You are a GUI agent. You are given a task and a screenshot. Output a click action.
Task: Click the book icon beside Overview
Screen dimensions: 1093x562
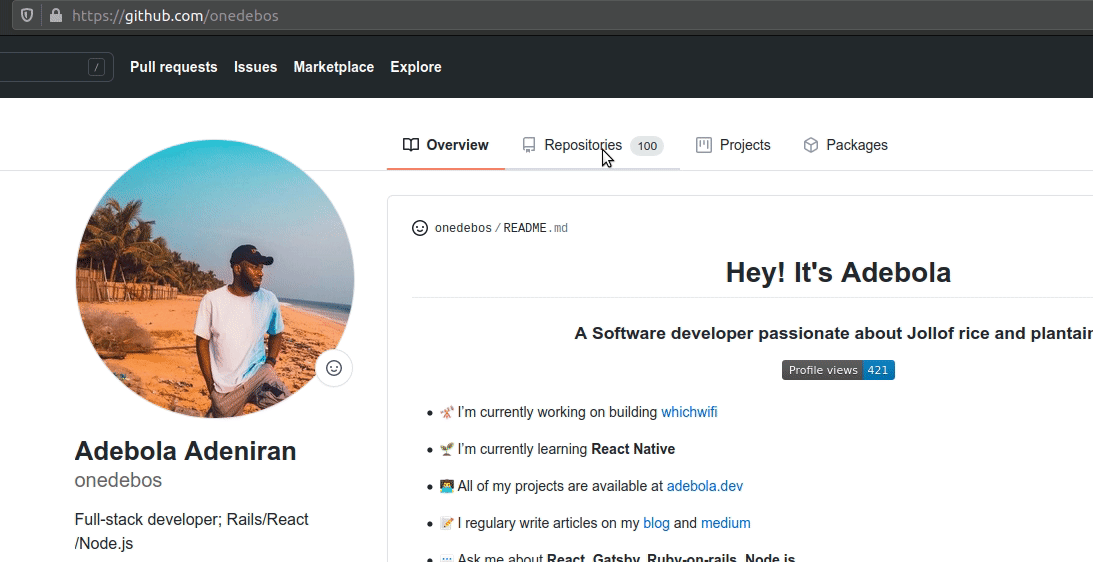point(411,145)
